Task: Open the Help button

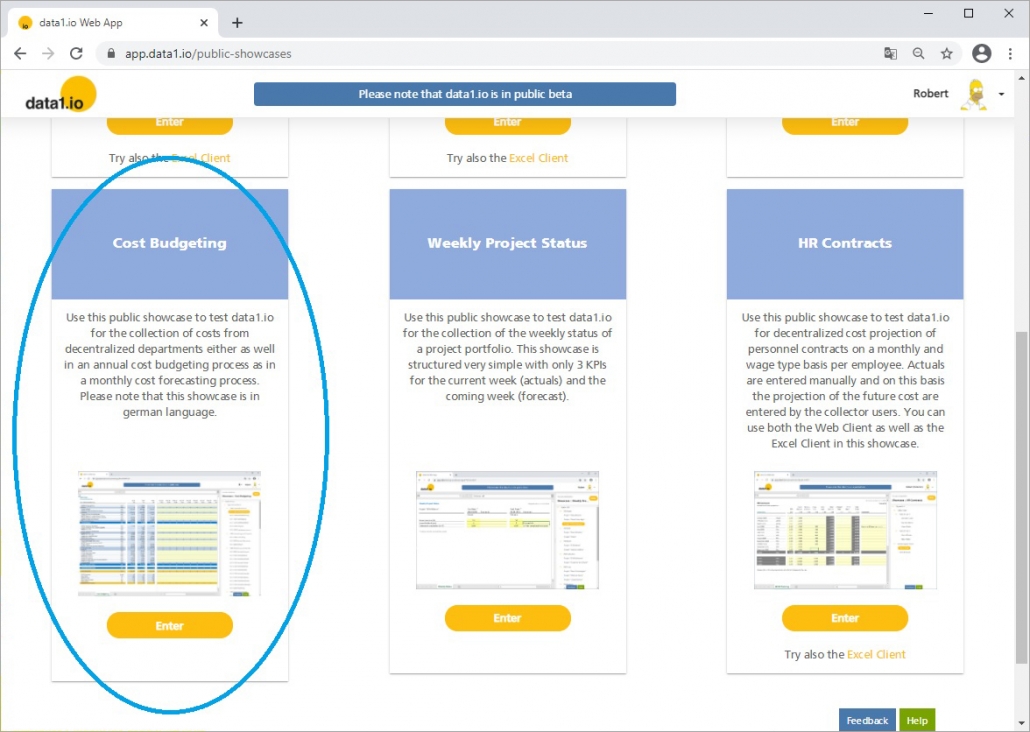Action: coord(917,720)
